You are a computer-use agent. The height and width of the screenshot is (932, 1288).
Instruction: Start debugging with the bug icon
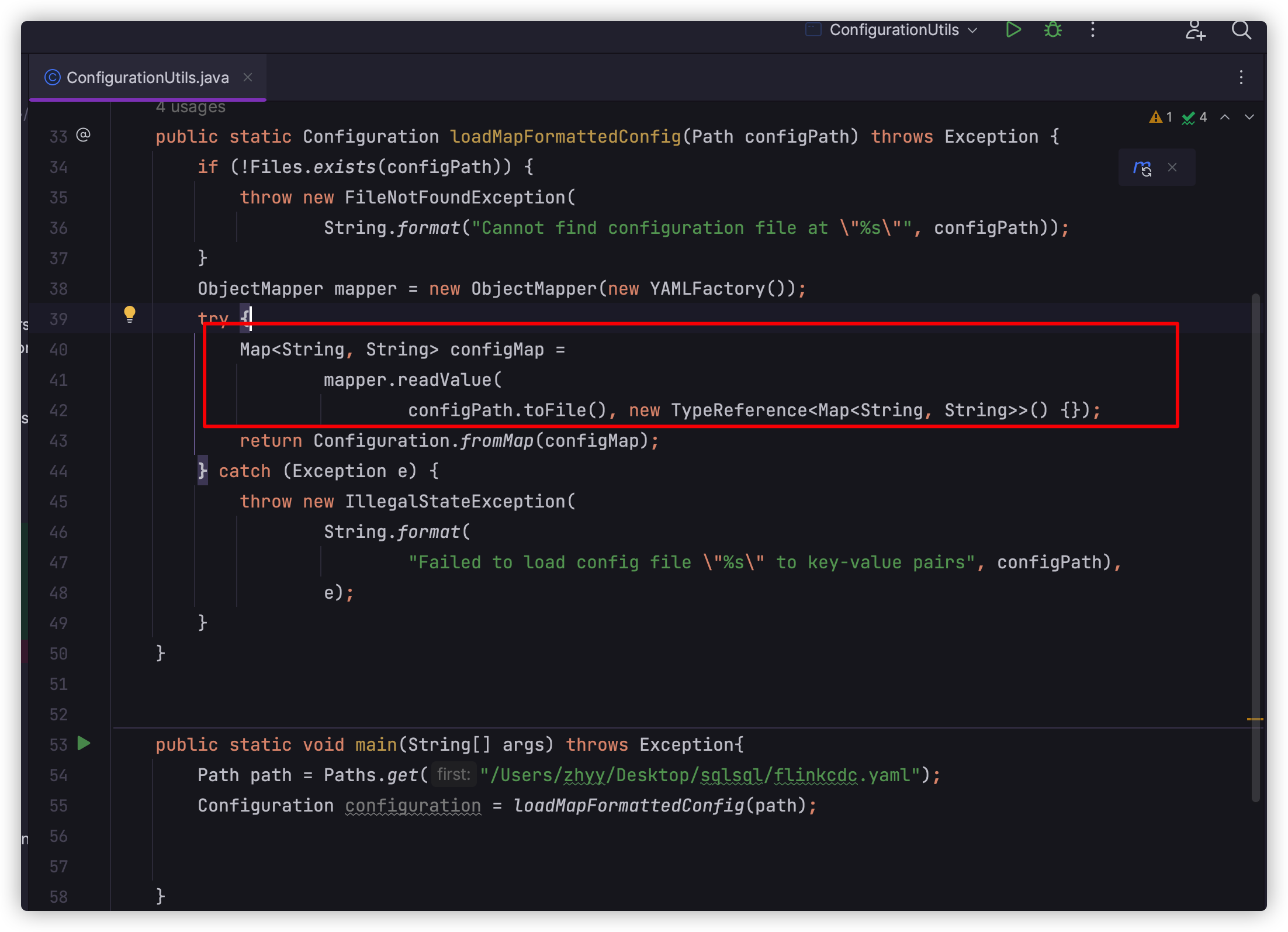[x=1053, y=29]
